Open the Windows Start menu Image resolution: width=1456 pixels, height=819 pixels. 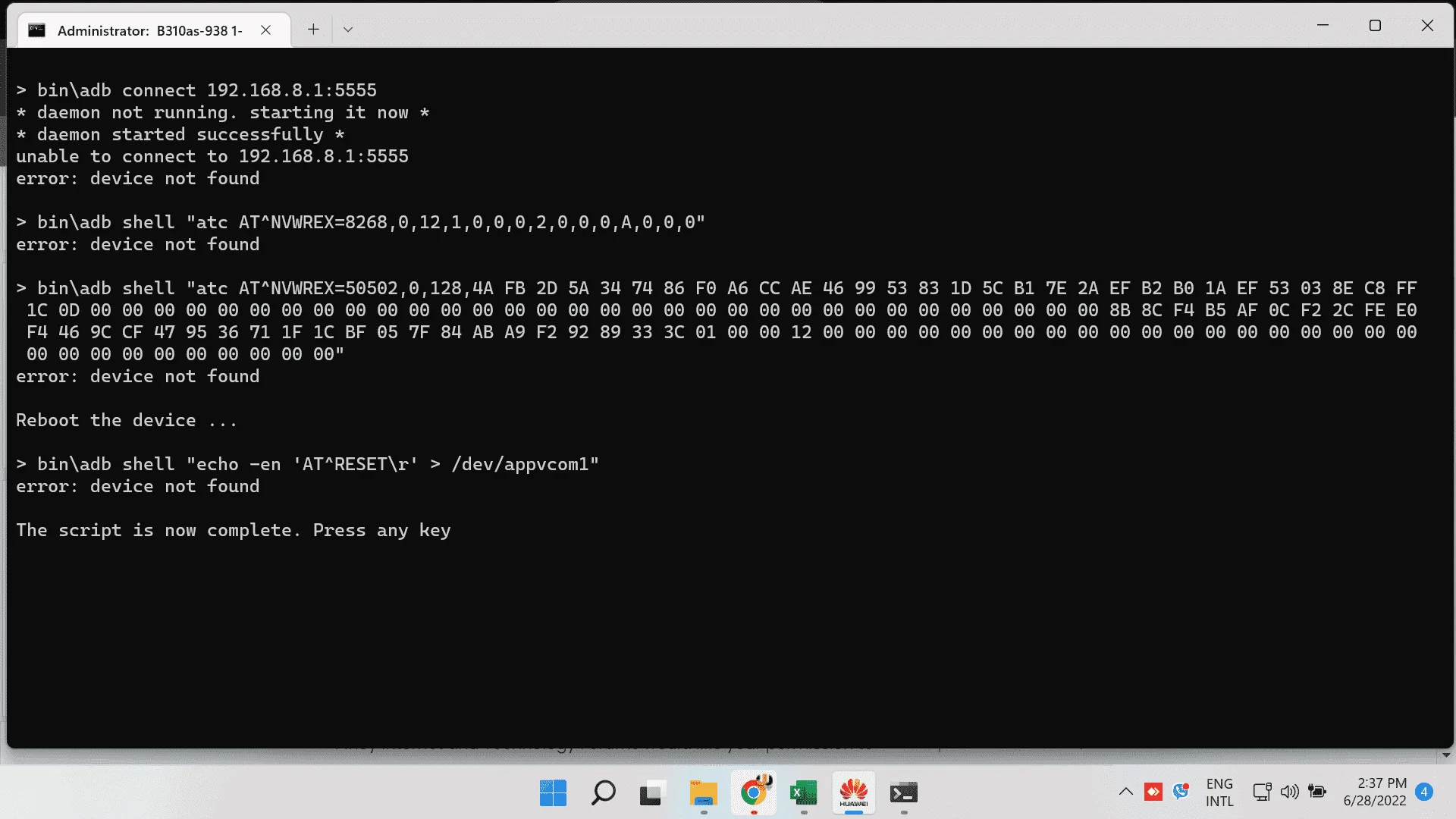554,793
